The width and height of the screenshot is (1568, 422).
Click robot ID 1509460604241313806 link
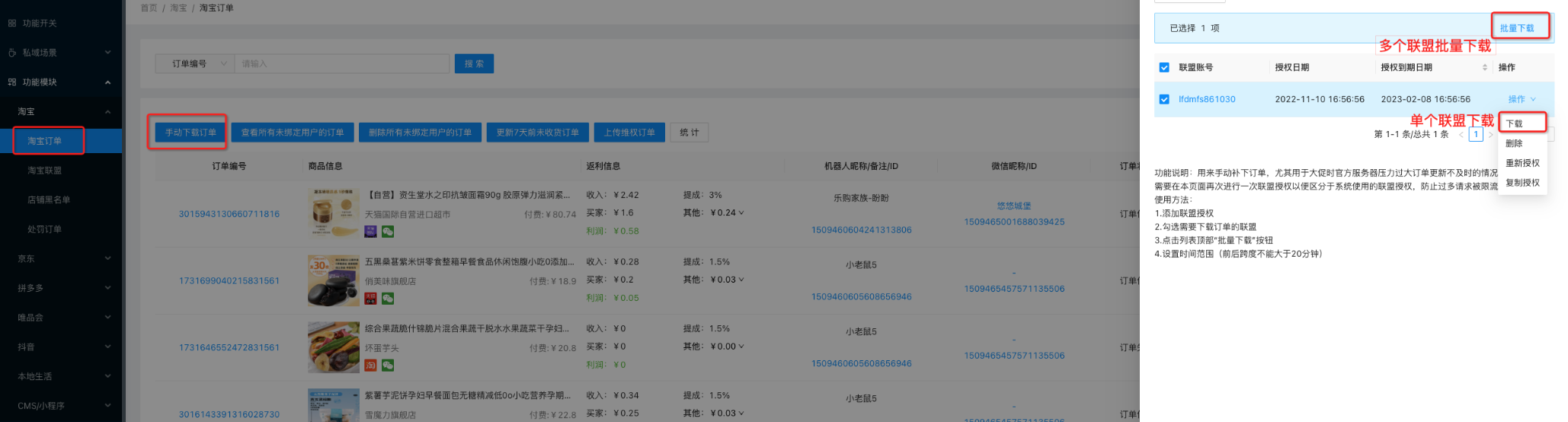pos(861,230)
